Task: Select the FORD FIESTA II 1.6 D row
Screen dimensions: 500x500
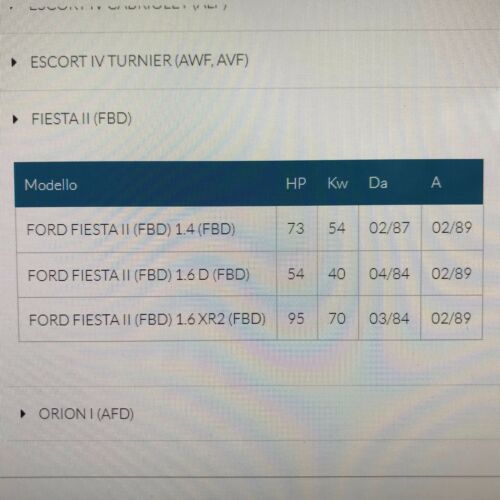Action: (x=250, y=274)
